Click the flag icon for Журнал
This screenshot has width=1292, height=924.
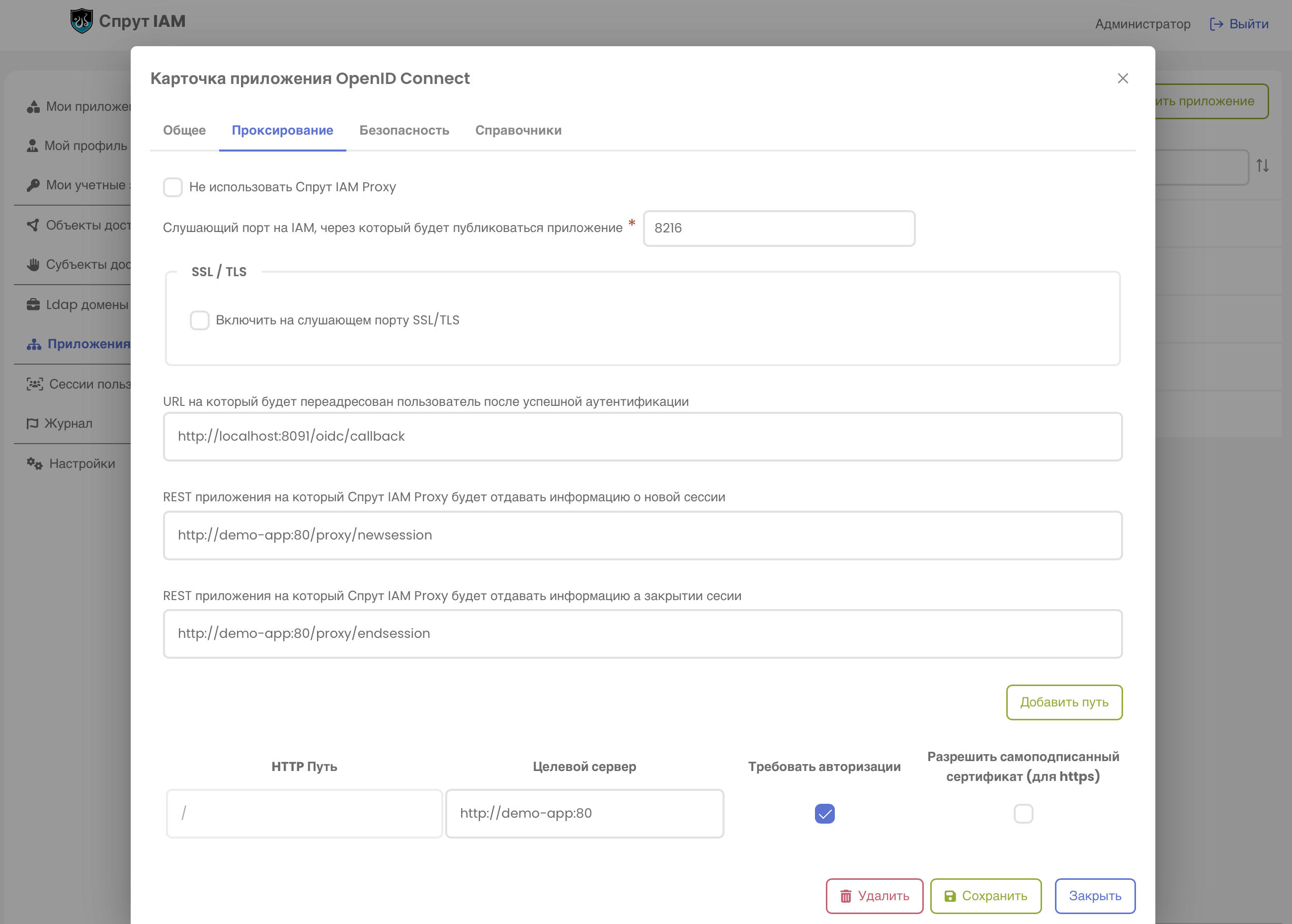pyautogui.click(x=32, y=423)
